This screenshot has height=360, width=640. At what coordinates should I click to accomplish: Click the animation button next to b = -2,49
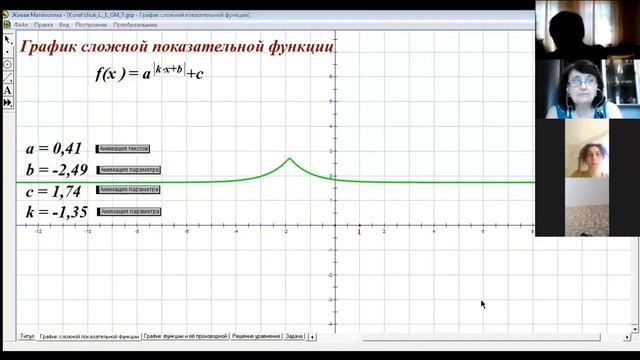[x=129, y=170]
